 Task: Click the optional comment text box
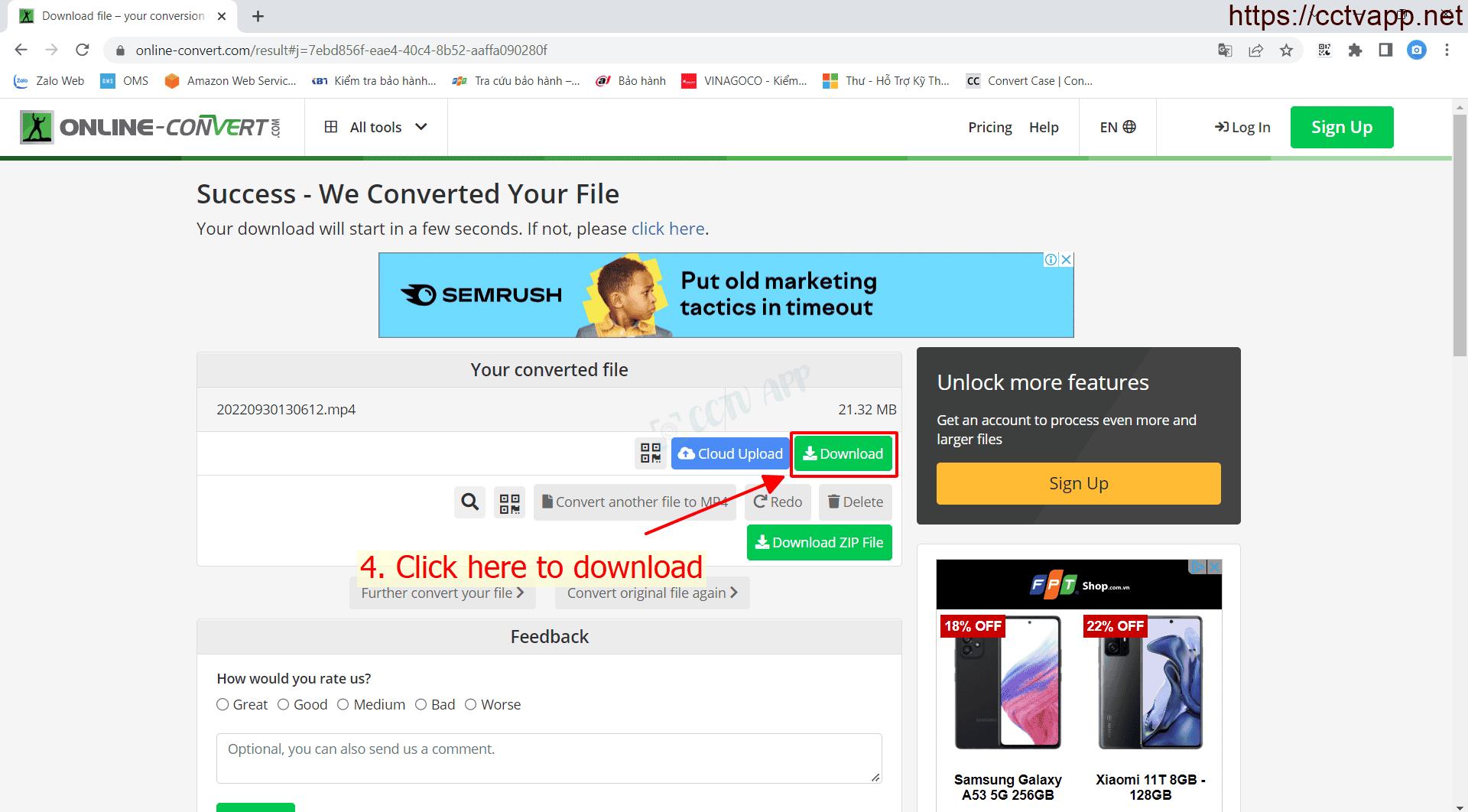548,758
